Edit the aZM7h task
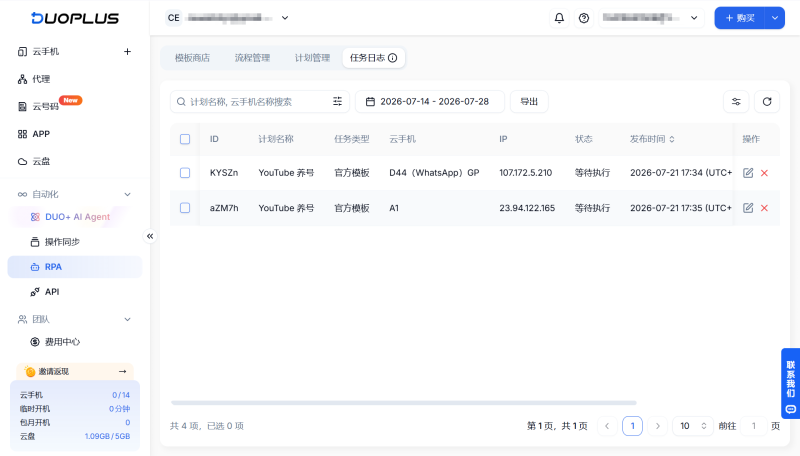 [748, 208]
